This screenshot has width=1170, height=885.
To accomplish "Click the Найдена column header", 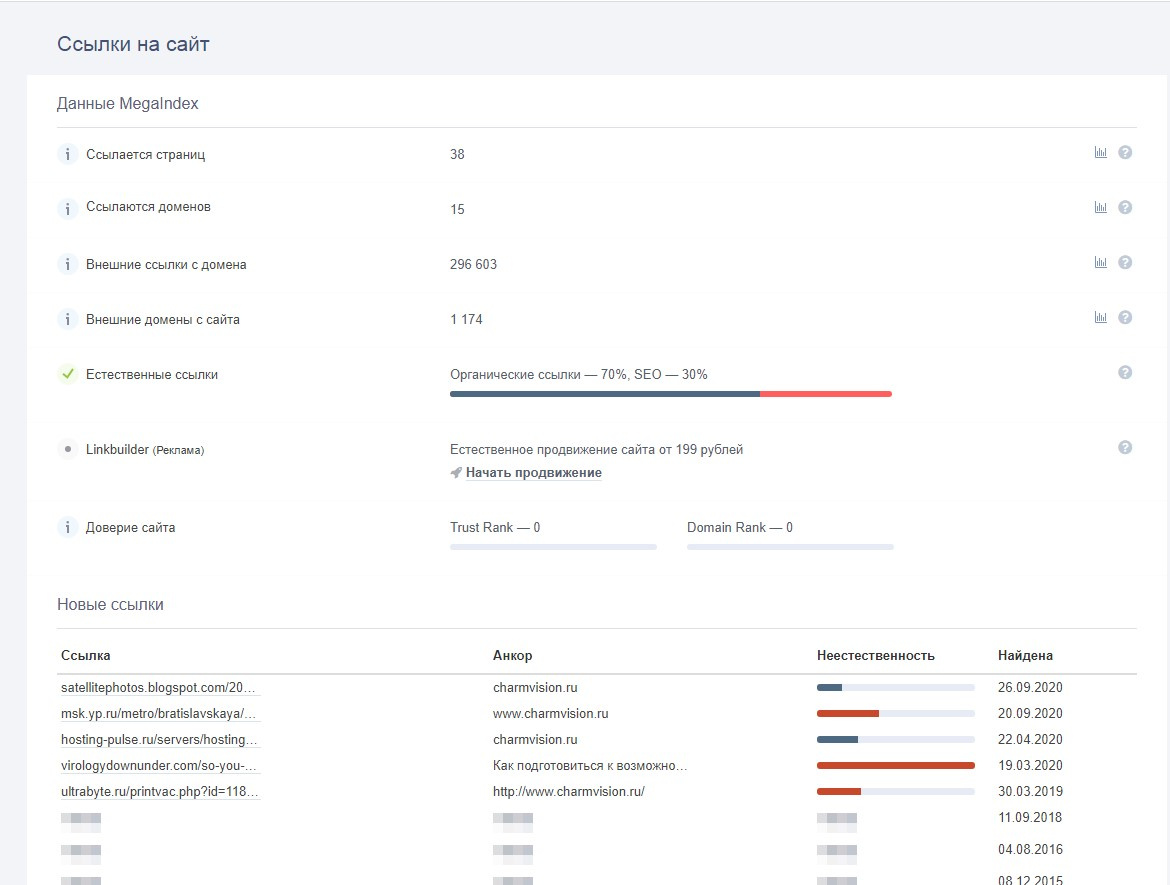I will (1025, 656).
